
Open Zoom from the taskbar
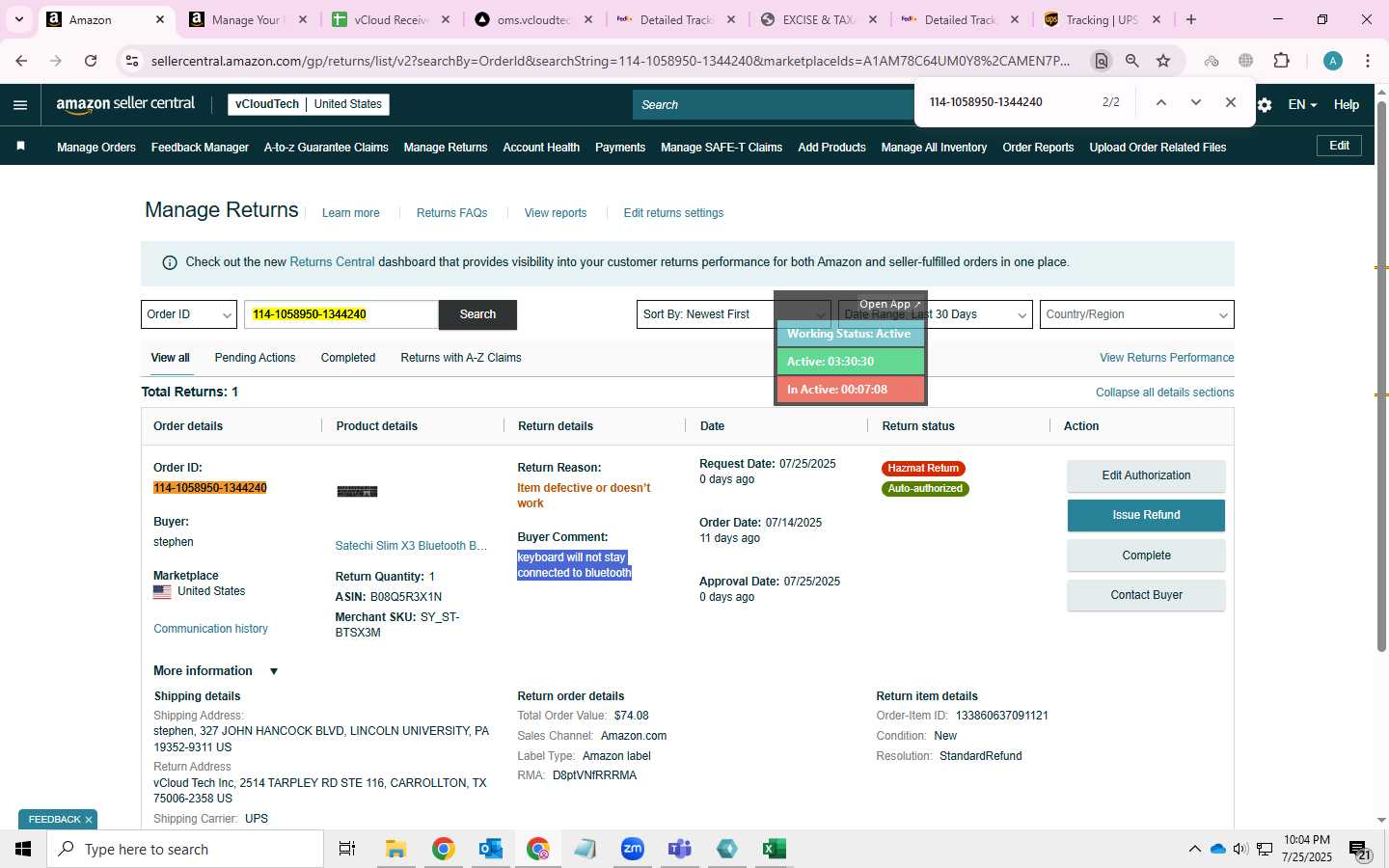(633, 849)
